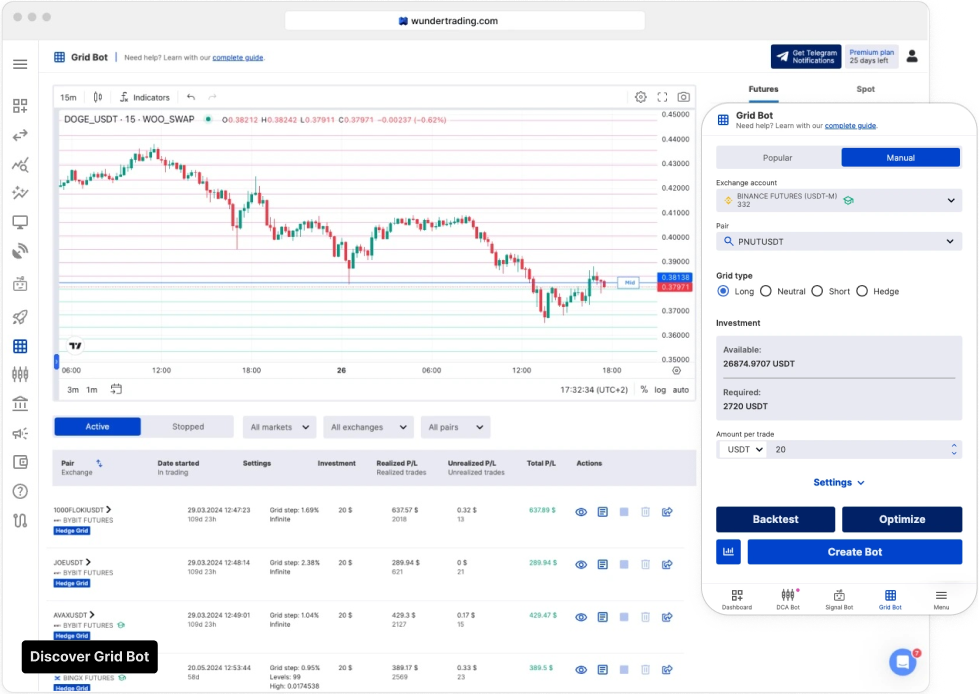Open the robot signal bot icon in the sidebar
This screenshot has width=979, height=694.
point(20,284)
